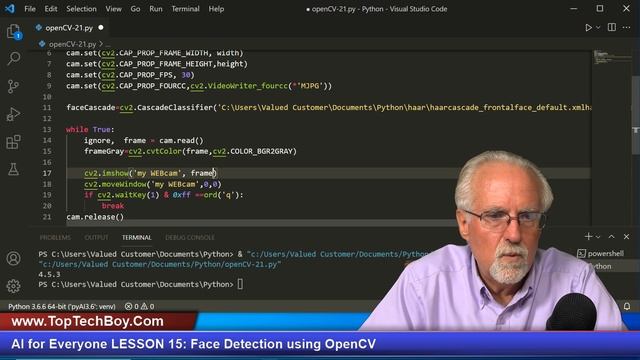Click the terminal prompt input area
Screen dimensions: 640x360
click(240, 284)
